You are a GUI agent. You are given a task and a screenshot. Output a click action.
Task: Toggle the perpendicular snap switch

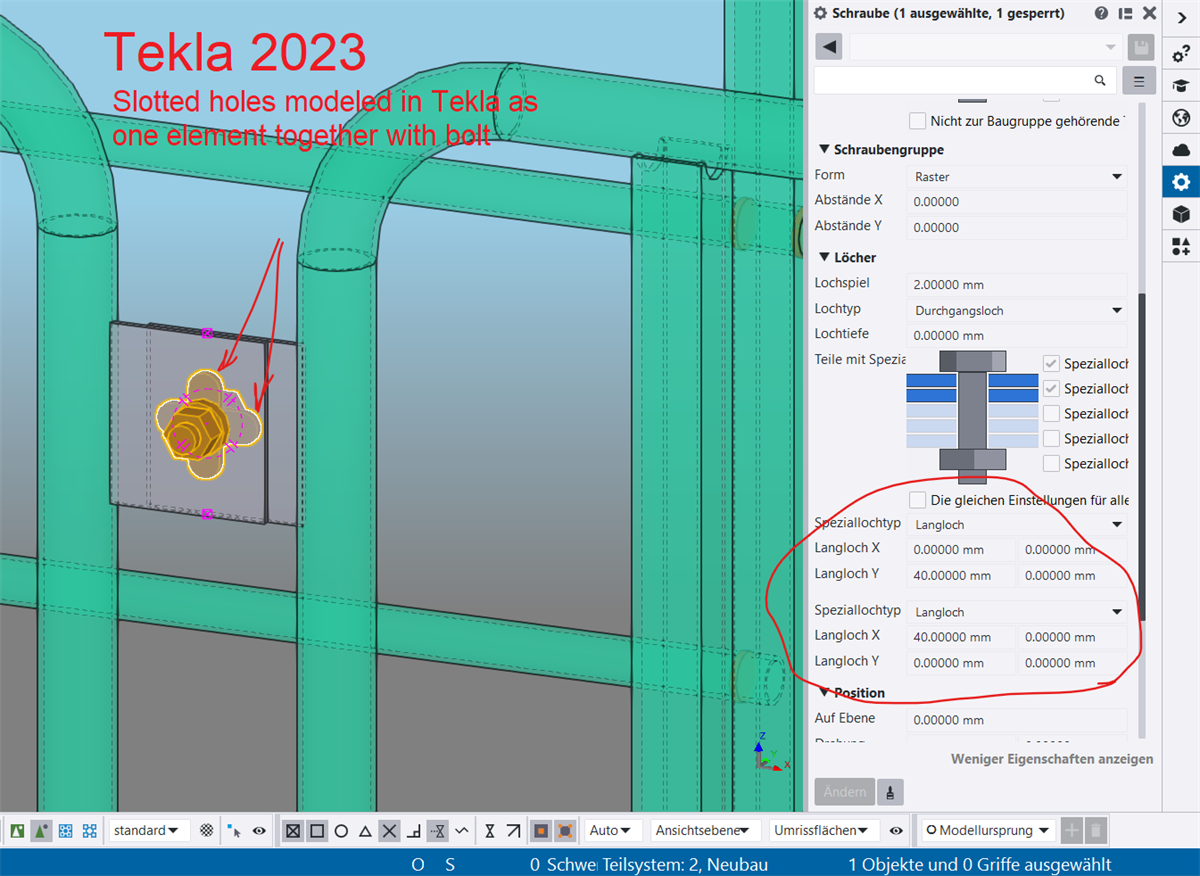click(x=413, y=830)
